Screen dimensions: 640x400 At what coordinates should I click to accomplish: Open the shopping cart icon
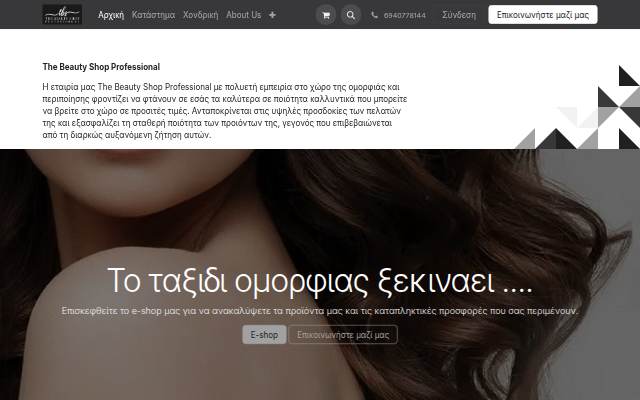(x=326, y=15)
